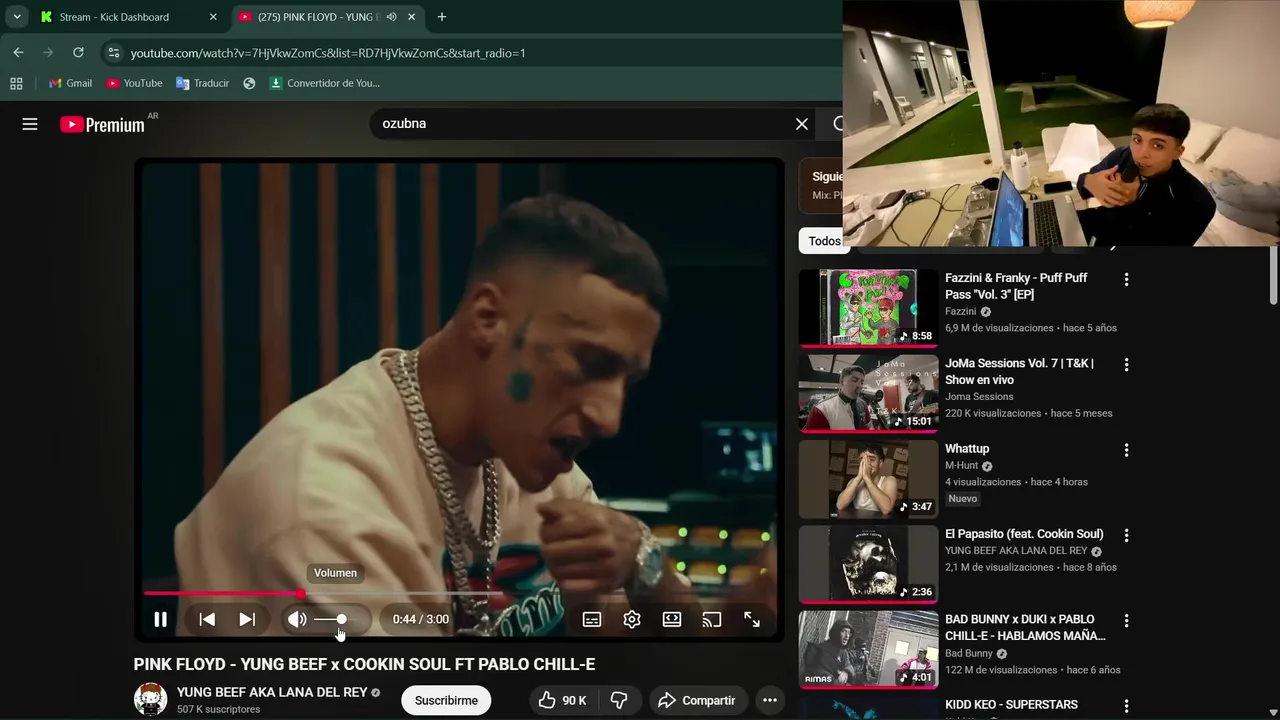Viewport: 1280px width, 720px height.
Task: Skip to next video in playlist
Action: point(247,619)
